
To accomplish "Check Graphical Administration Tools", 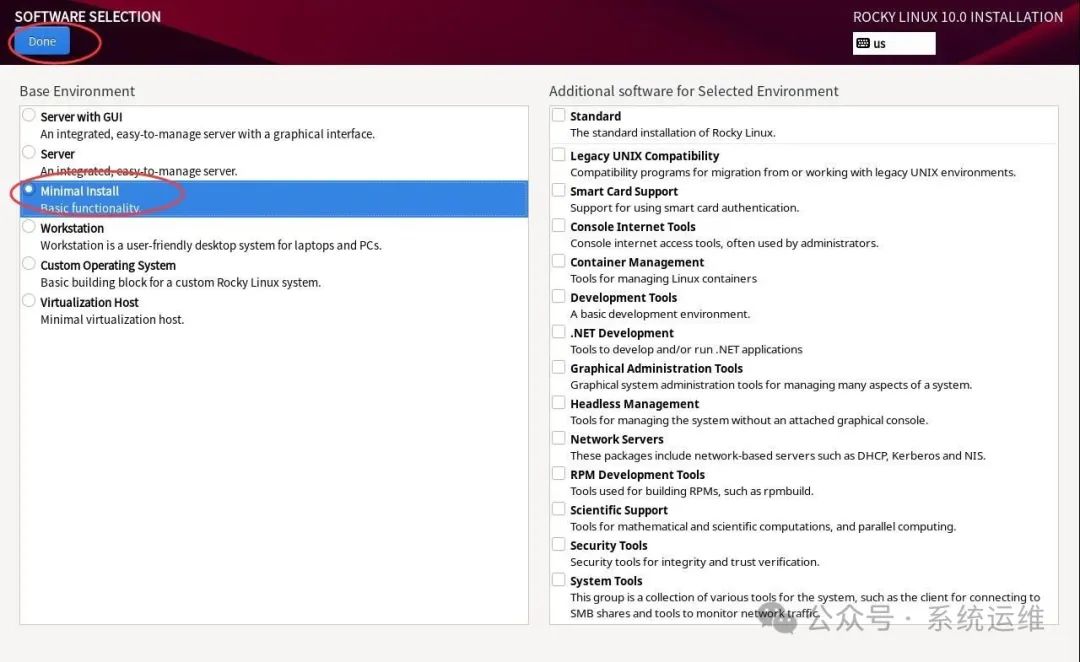I will coord(559,368).
